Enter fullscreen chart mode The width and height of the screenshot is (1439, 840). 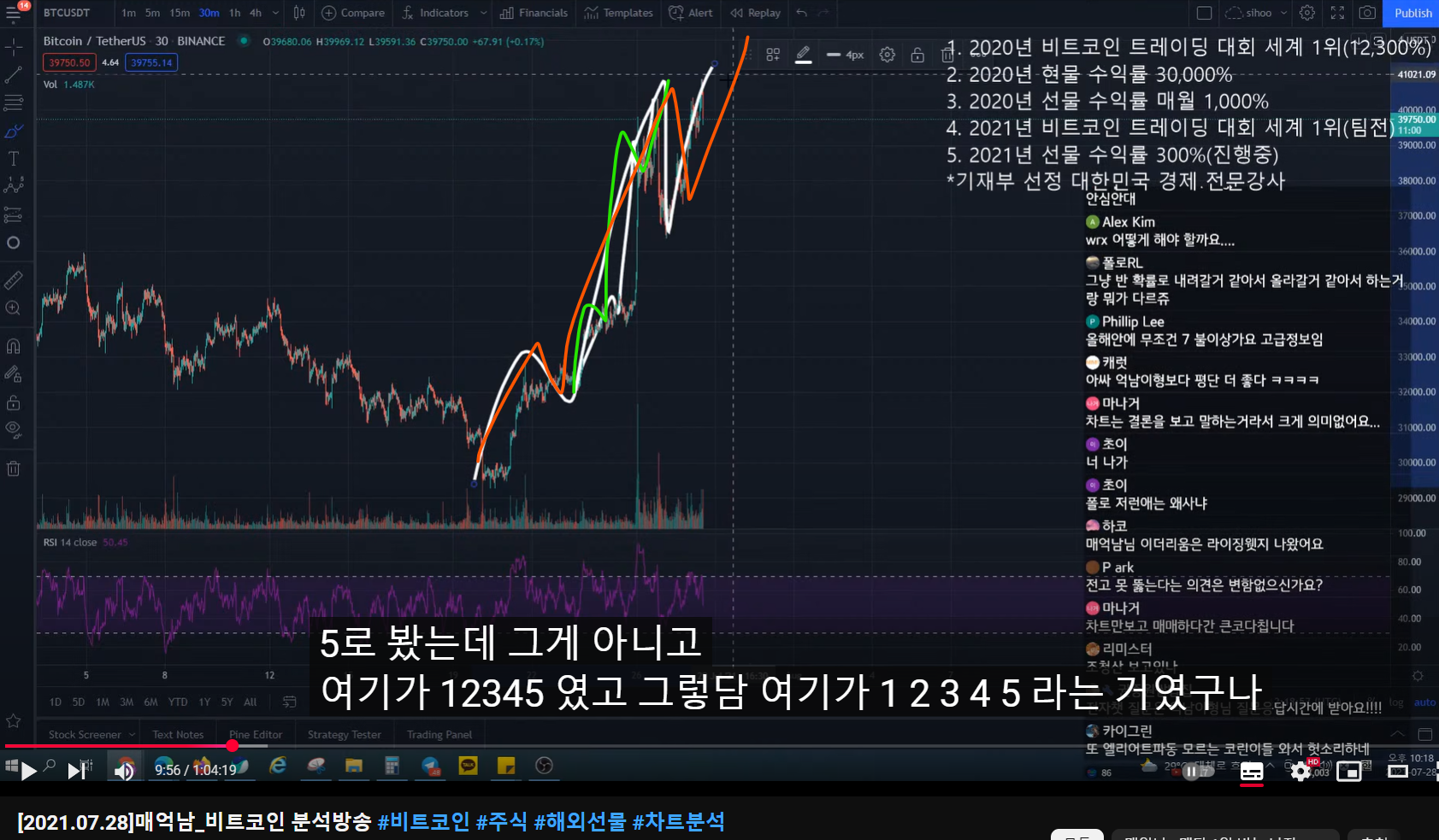pos(1337,13)
